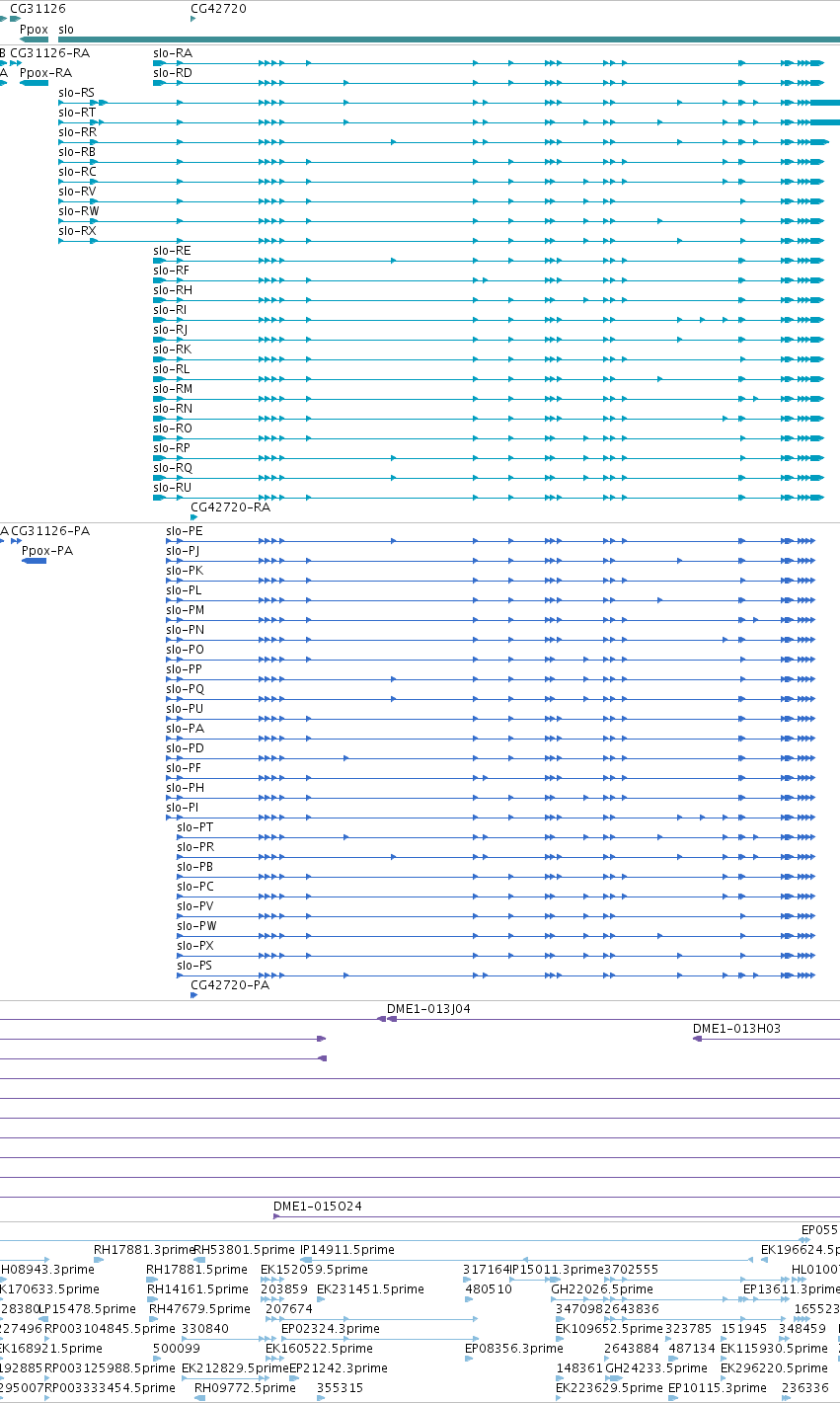The height and width of the screenshot is (1403, 840).
Task: Click protein label slo-PS
Action: [x=195, y=966]
